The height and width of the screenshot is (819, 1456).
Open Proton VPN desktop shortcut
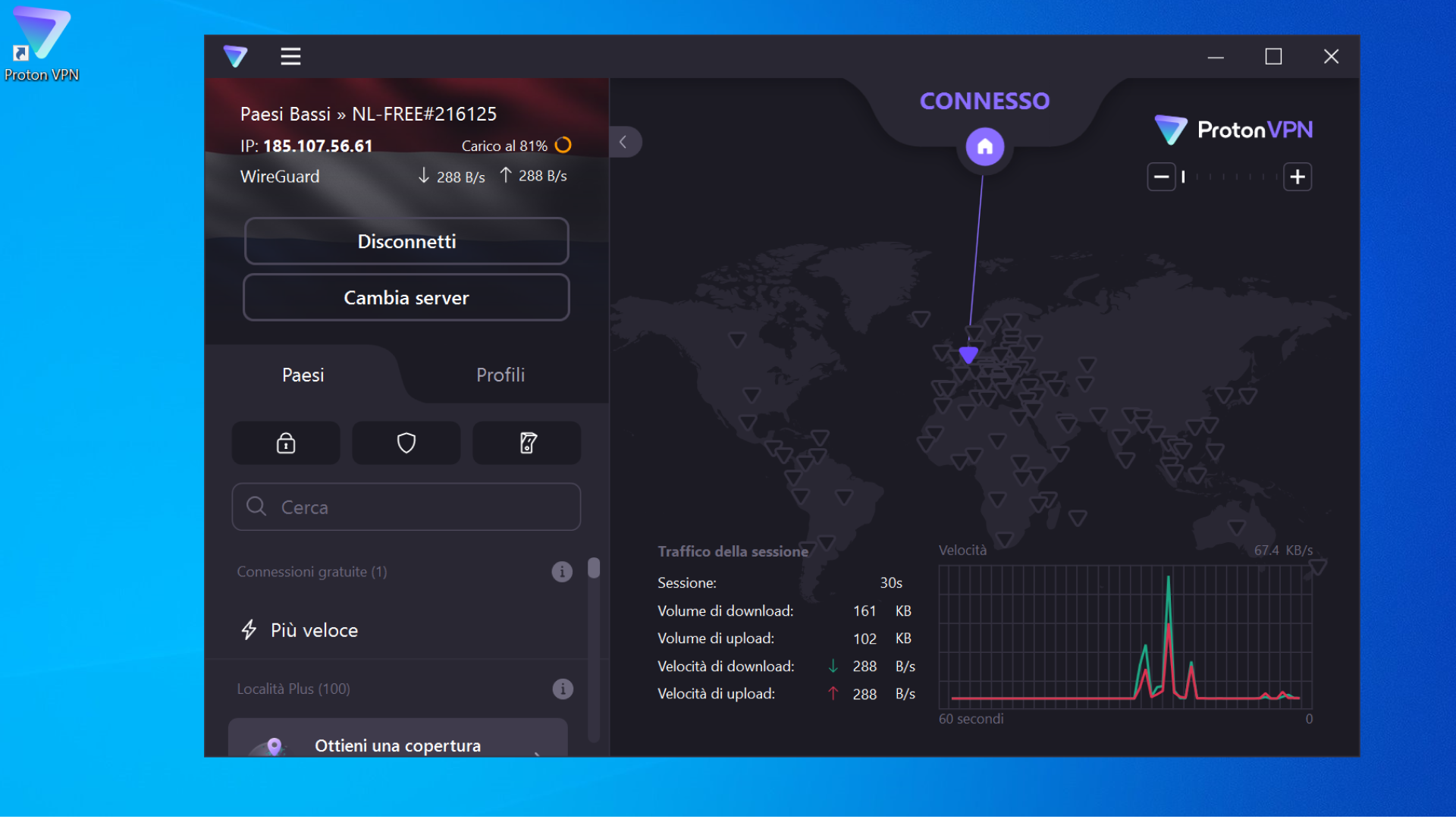[x=42, y=44]
